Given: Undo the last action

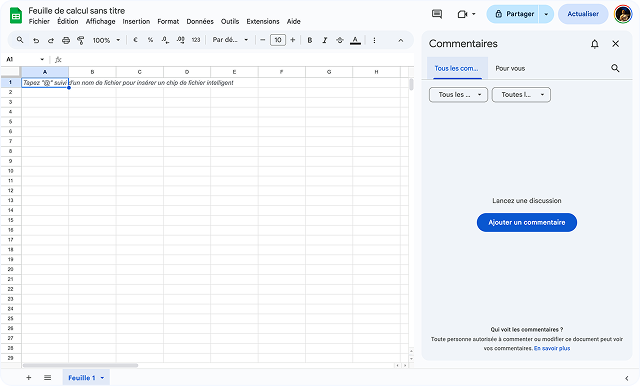Looking at the screenshot, I should tap(36, 40).
